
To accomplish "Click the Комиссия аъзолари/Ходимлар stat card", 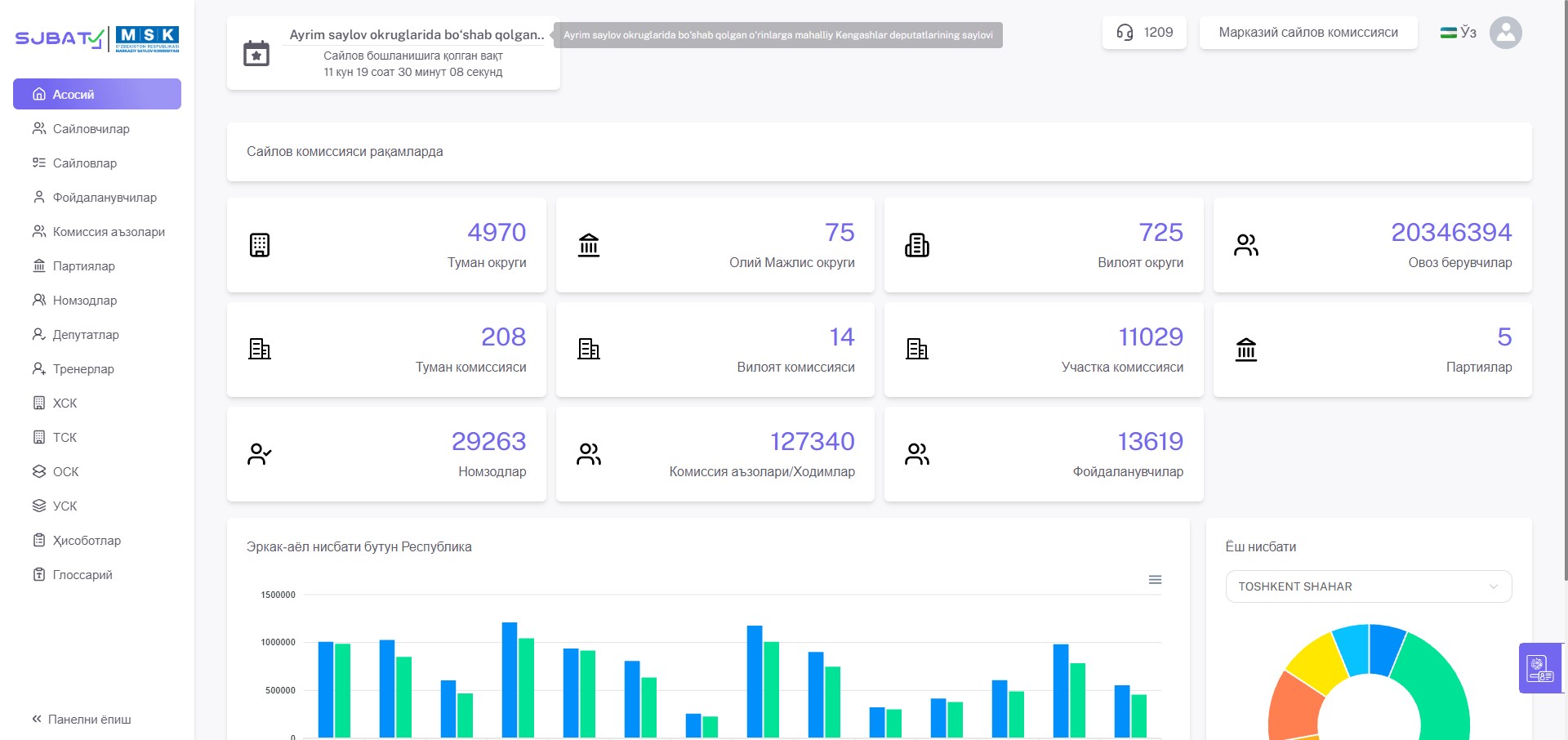I will click(x=715, y=454).
